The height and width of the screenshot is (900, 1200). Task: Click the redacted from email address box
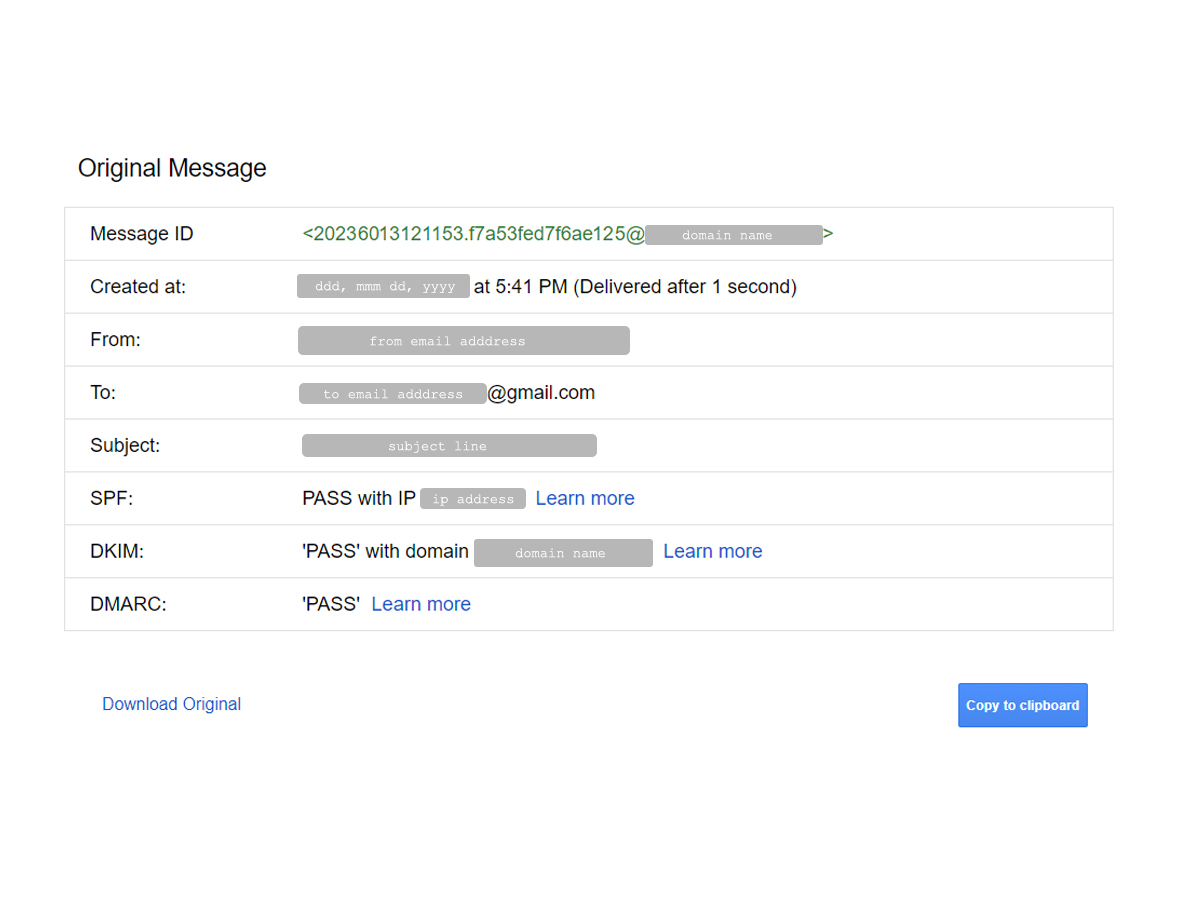[463, 340]
